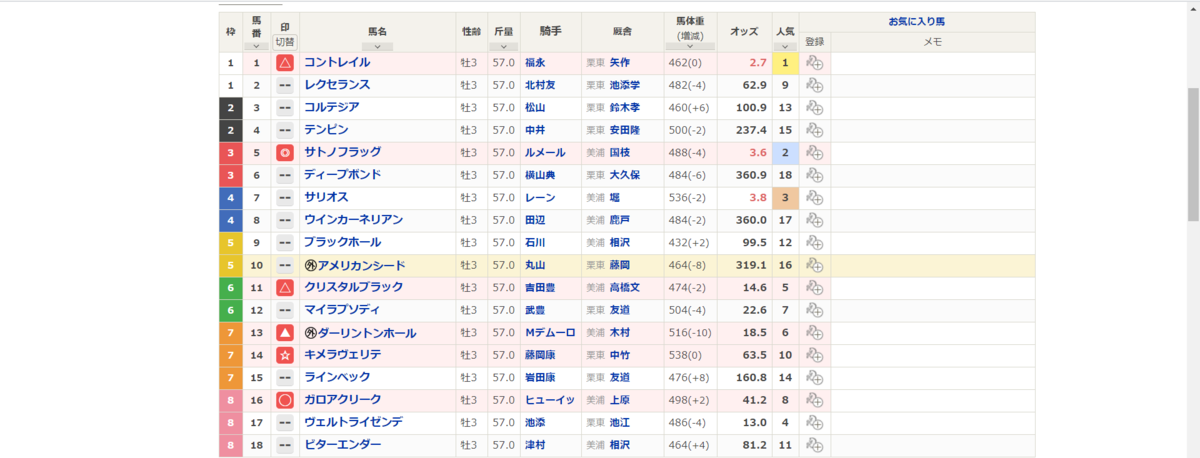Viewport: 1200px width, 458px height.
Task: Click favorite-register icon for ラインベック
Action: (814, 378)
